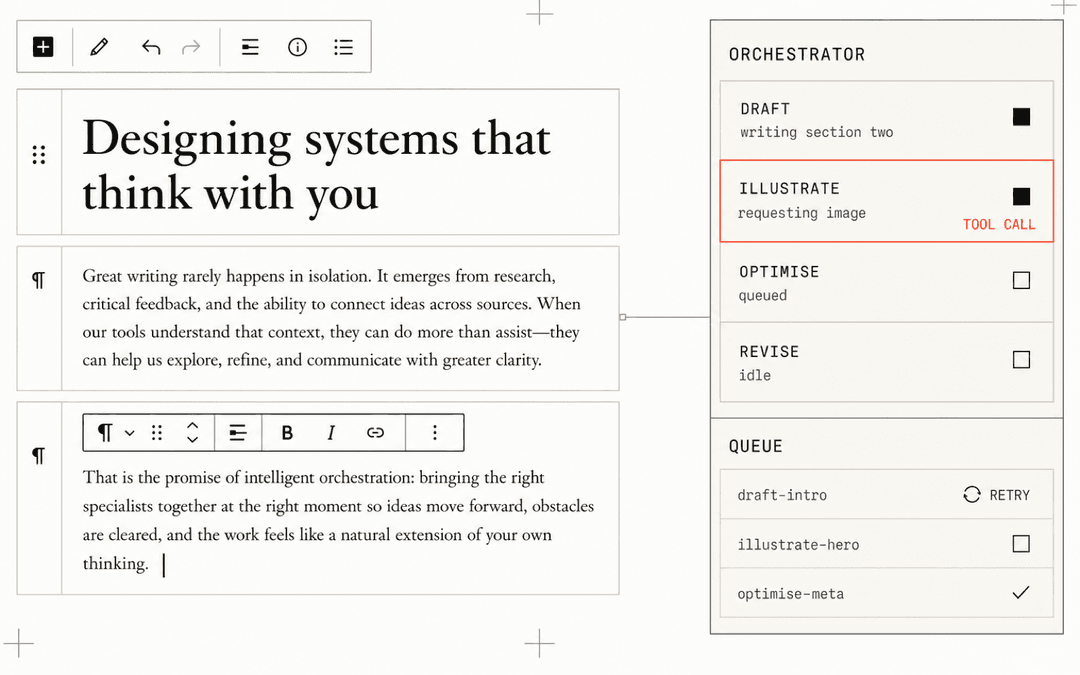Viewport: 1080px width, 675px height.
Task: Click the ORCHESTRATOR panel heading
Action: click(797, 54)
